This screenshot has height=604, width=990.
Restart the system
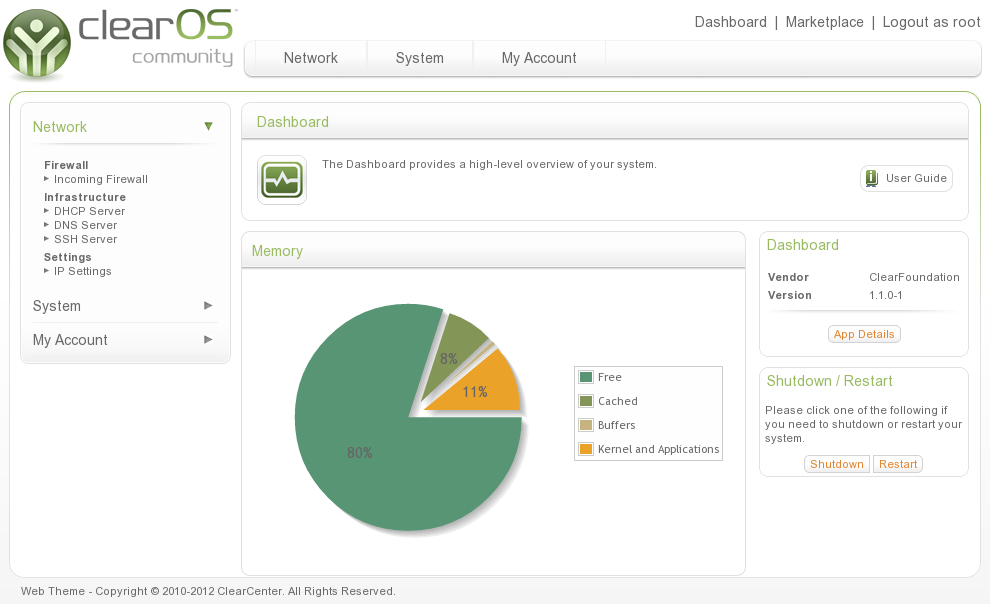click(897, 464)
